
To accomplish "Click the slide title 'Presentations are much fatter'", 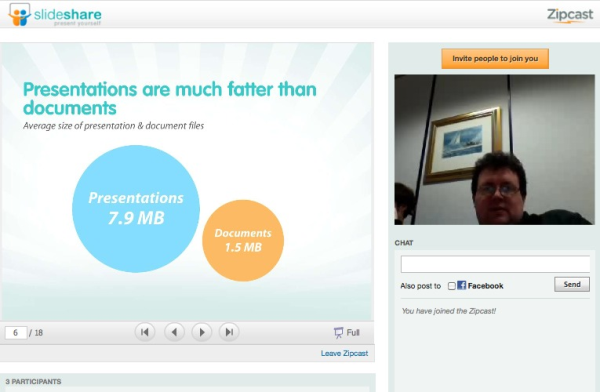I will coord(170,98).
